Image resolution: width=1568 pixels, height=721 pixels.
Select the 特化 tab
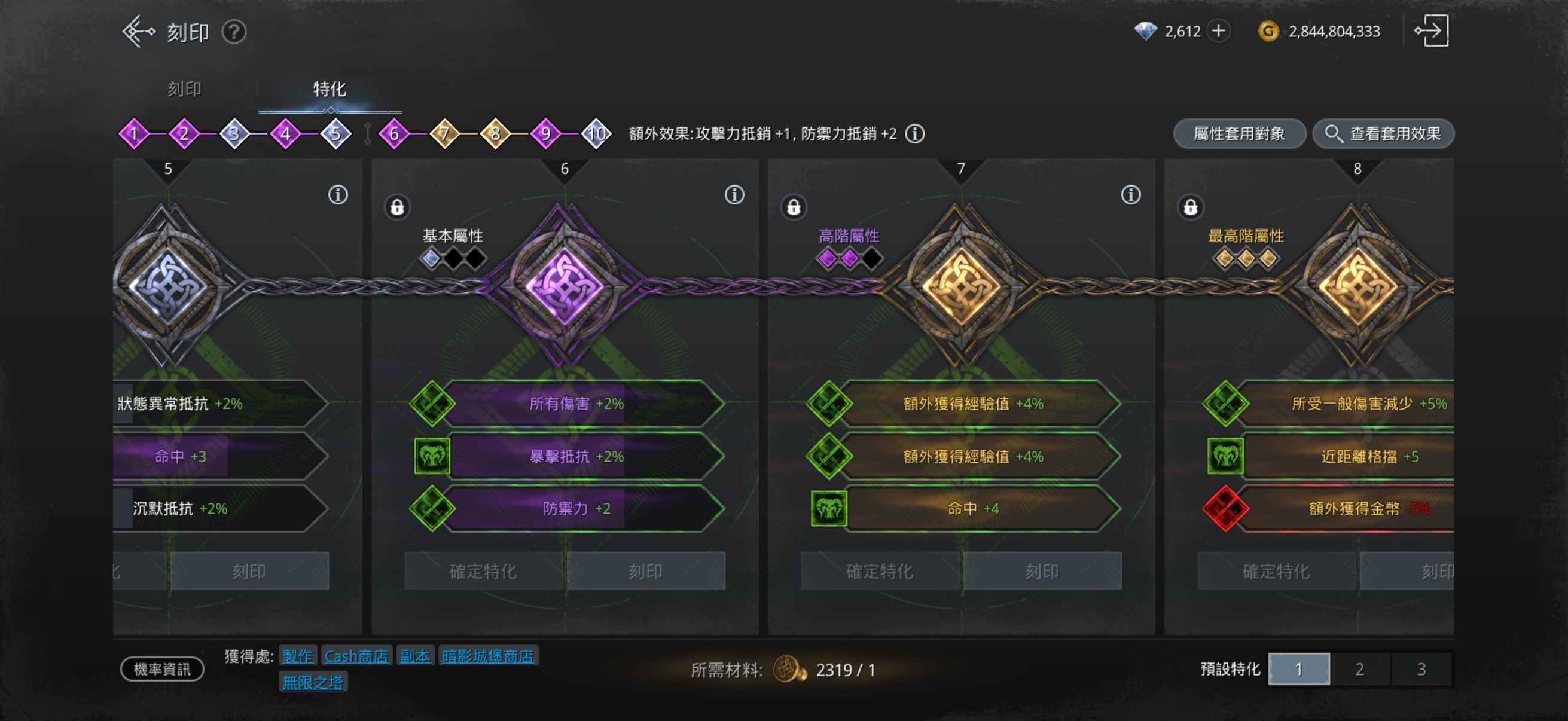(330, 90)
